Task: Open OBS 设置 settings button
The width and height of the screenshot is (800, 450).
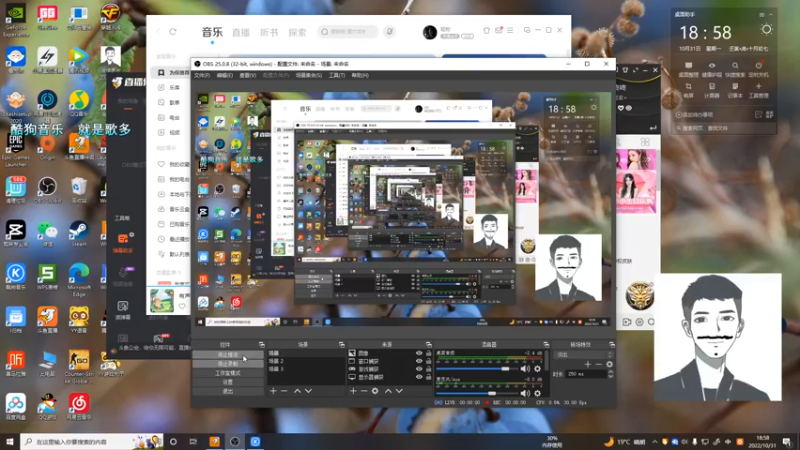Action: pyautogui.click(x=228, y=382)
